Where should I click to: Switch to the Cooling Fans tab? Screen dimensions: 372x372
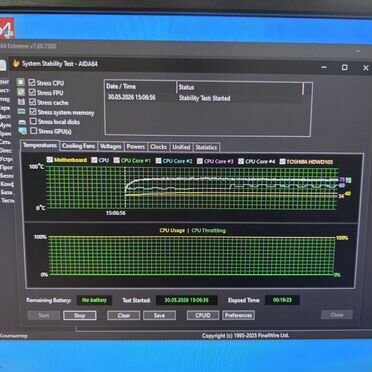[x=79, y=146]
